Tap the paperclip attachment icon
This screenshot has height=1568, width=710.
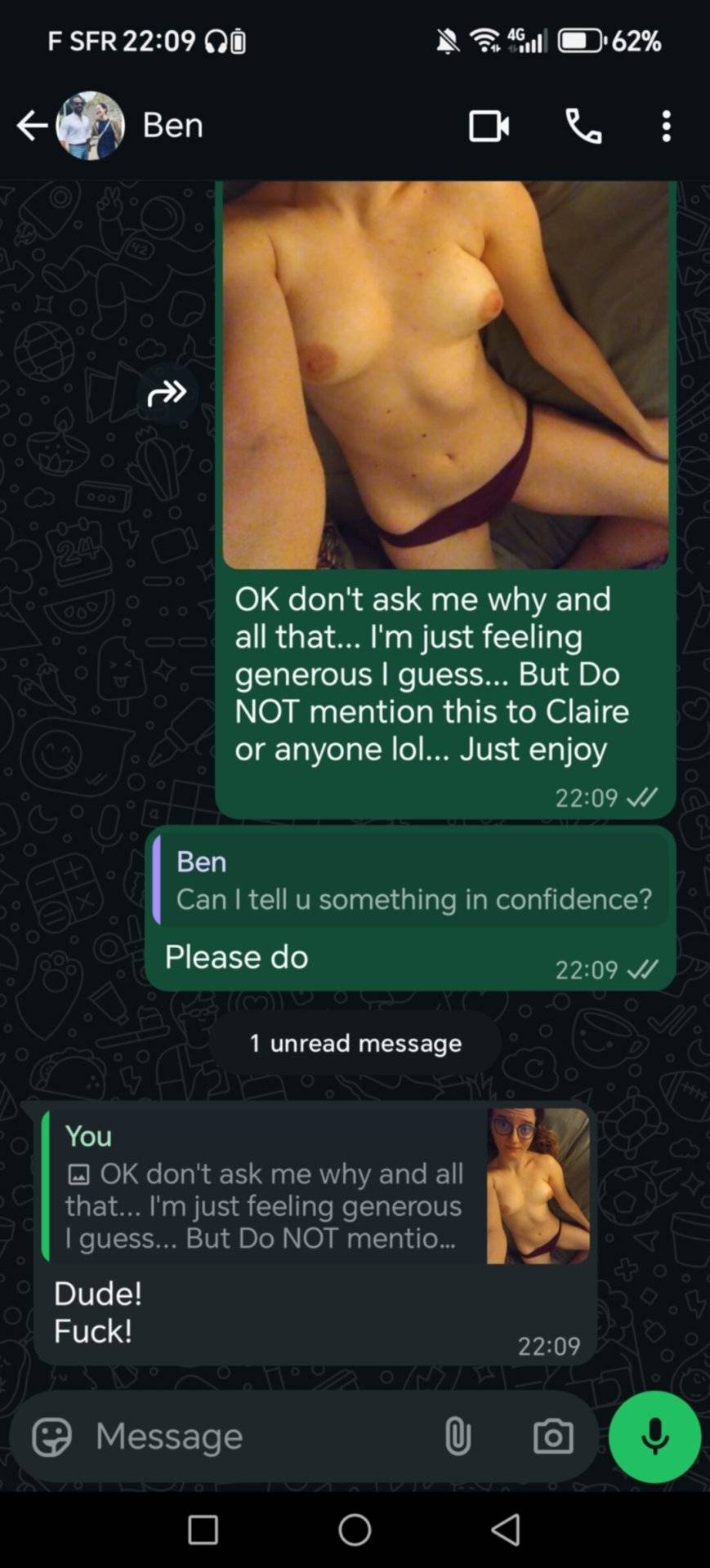(x=458, y=1437)
